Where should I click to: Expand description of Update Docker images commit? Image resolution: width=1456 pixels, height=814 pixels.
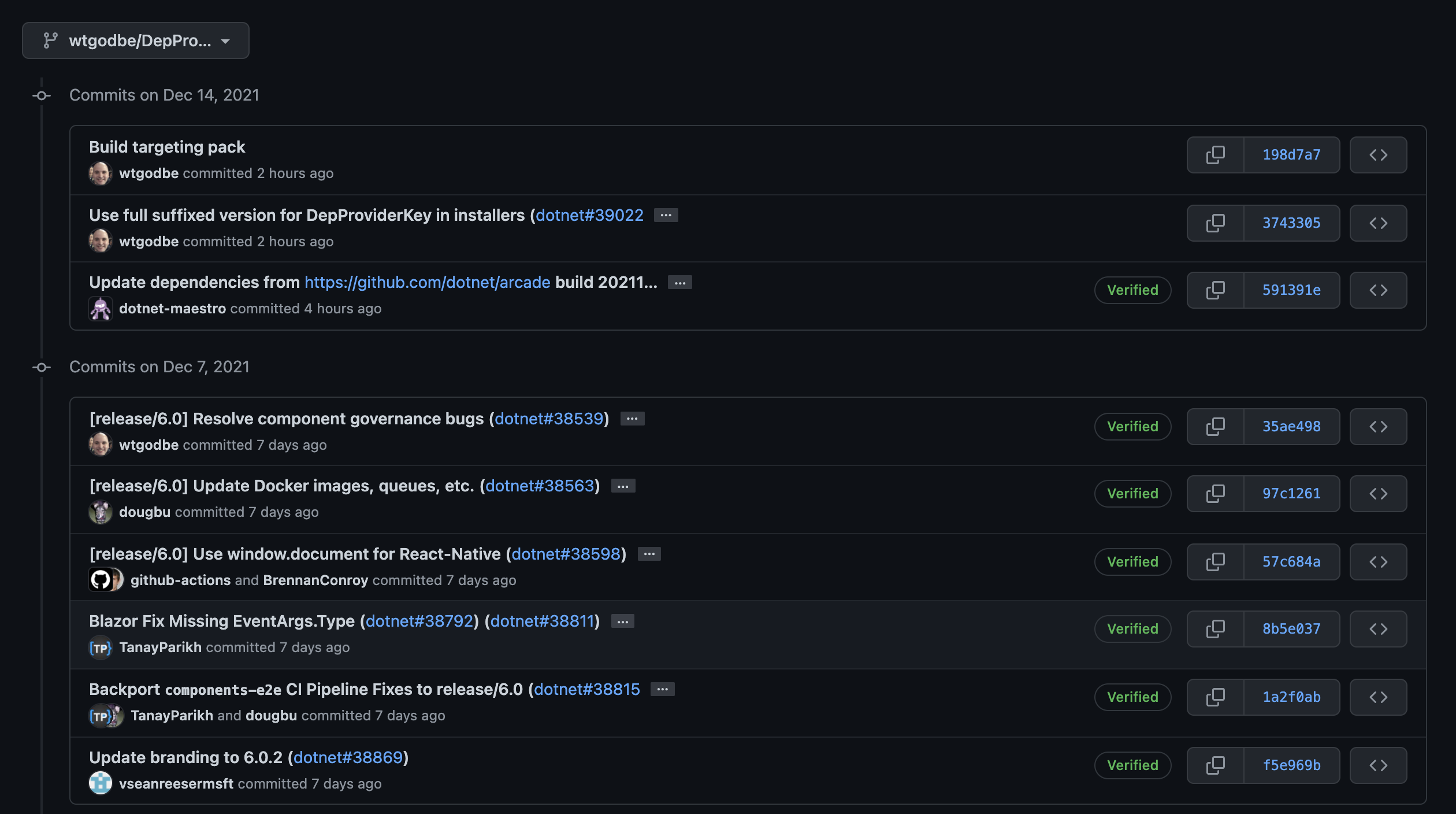pyautogui.click(x=623, y=486)
